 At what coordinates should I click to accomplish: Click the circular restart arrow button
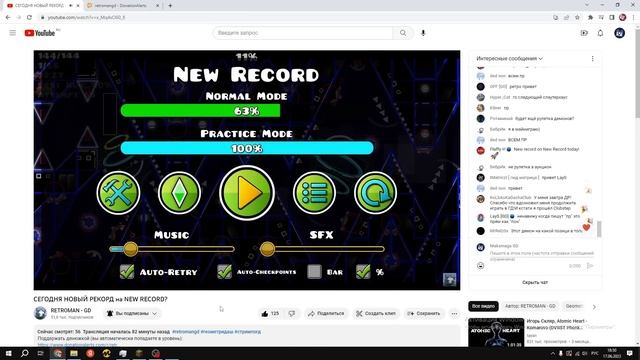point(375,193)
